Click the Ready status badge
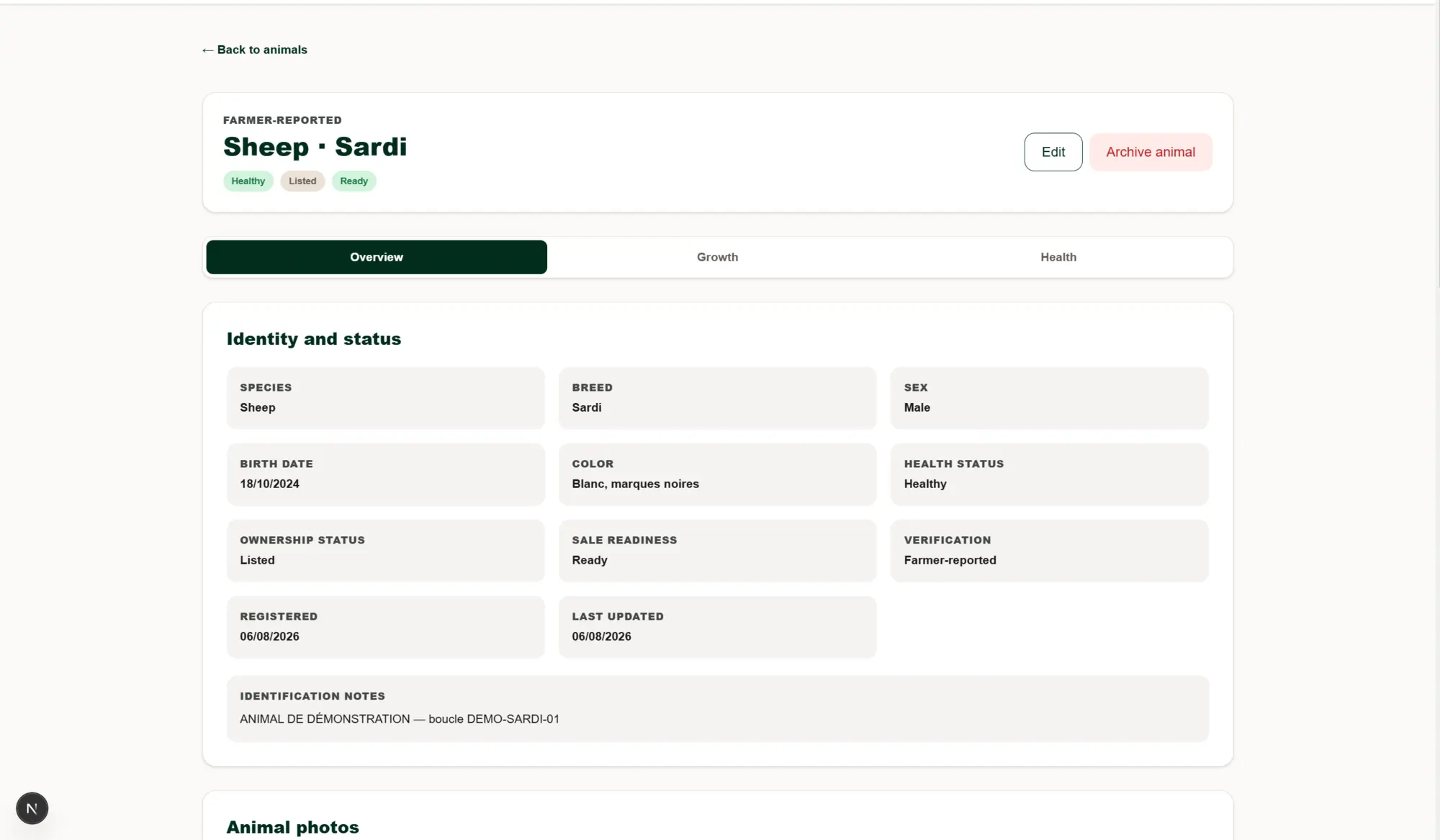This screenshot has height=840, width=1440. pos(354,181)
